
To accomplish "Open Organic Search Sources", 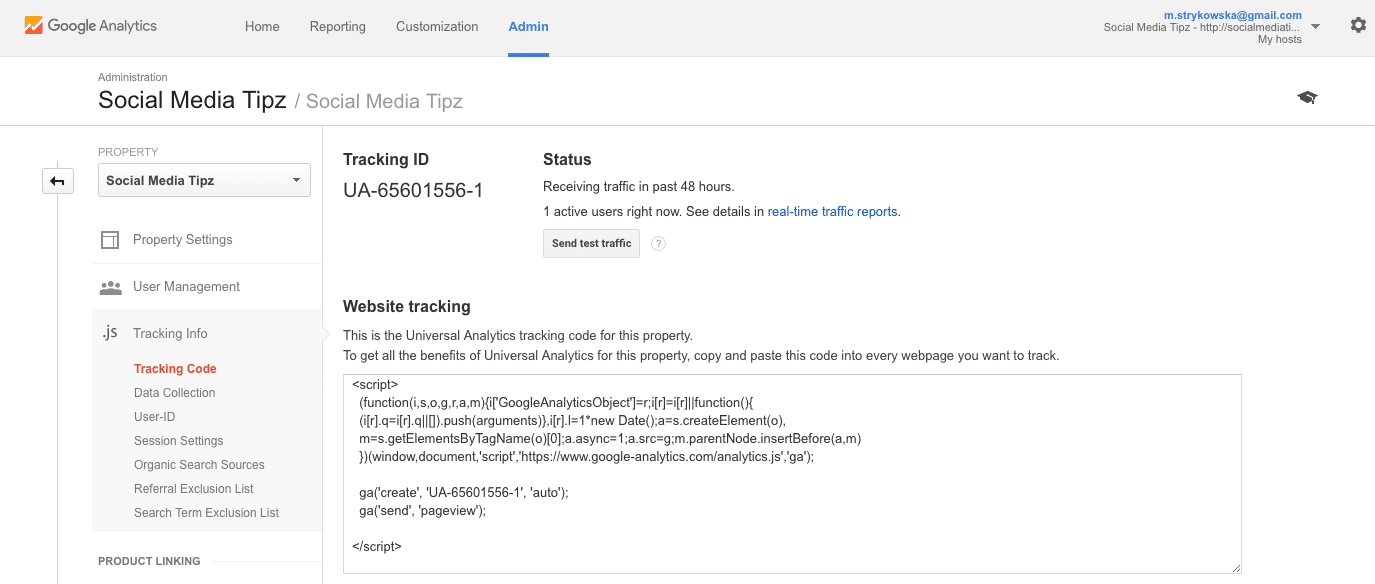I will point(199,465).
